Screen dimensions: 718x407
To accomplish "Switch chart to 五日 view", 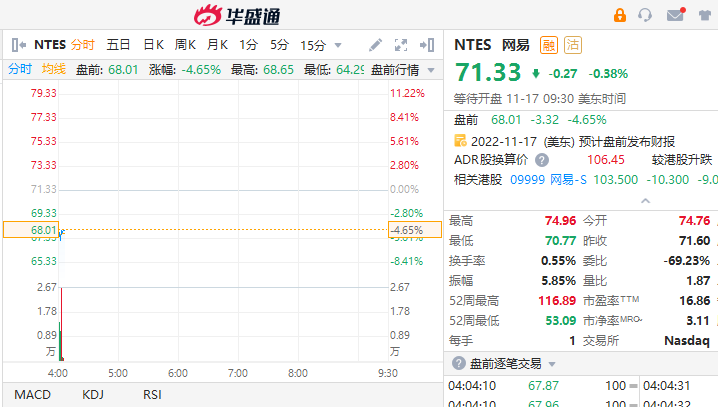I will tap(118, 45).
